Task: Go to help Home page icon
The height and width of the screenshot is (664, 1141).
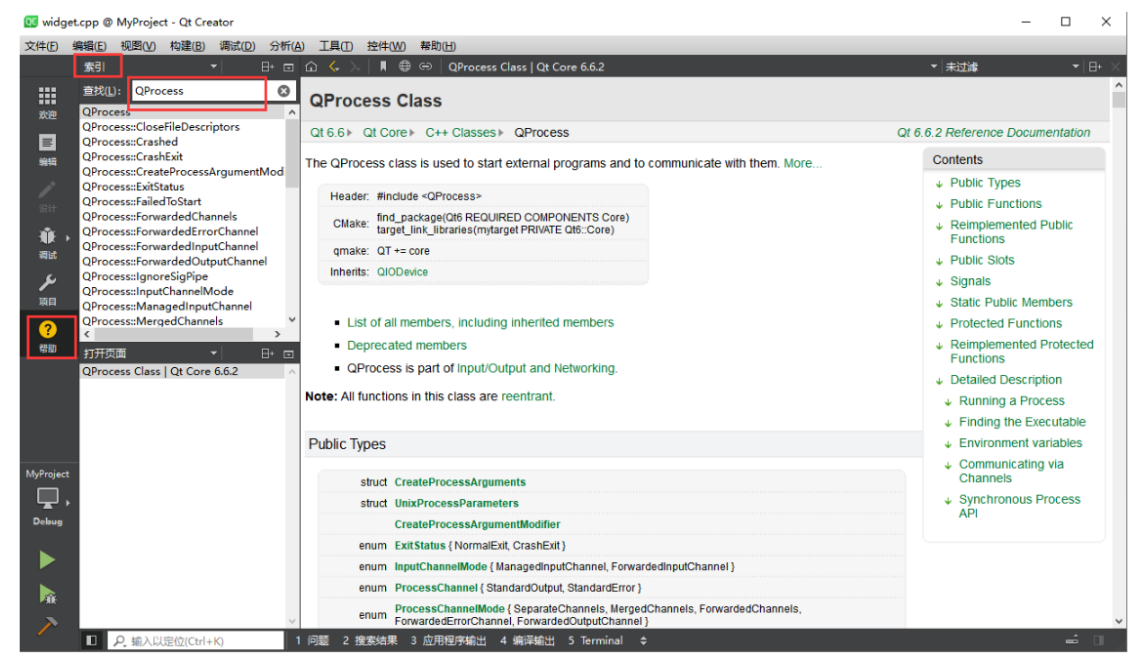Action: click(x=311, y=67)
